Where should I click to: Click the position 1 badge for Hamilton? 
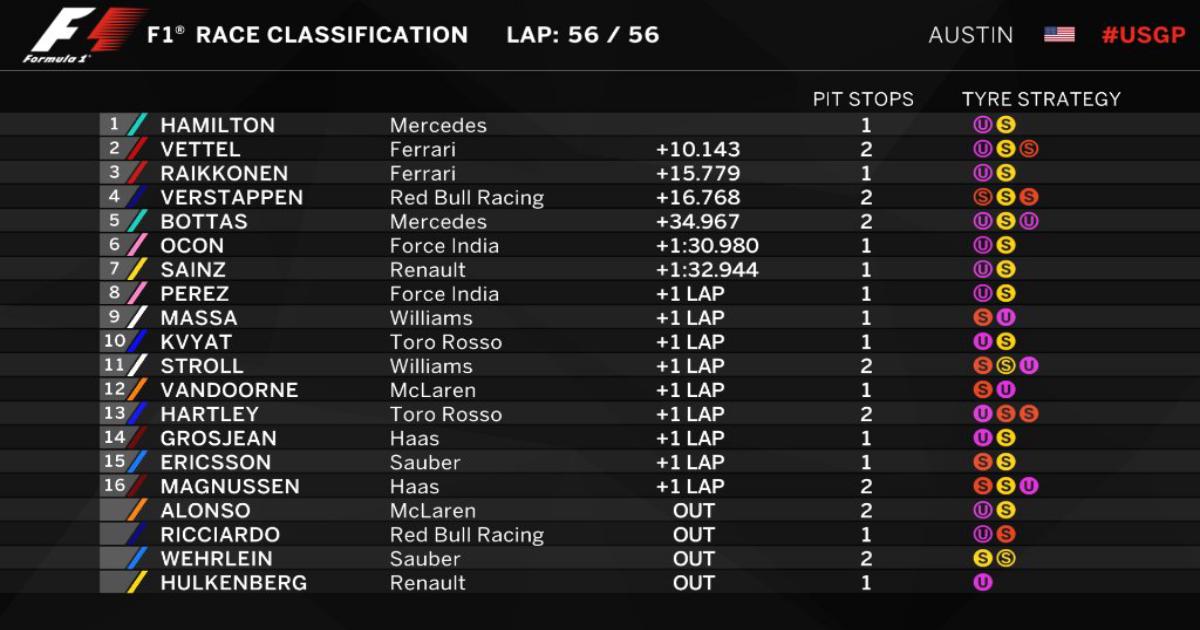[113, 125]
